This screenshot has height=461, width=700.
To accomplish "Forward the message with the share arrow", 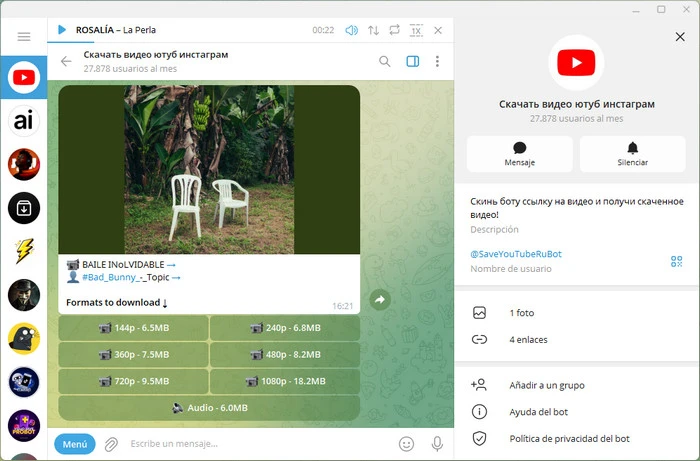I will click(380, 300).
